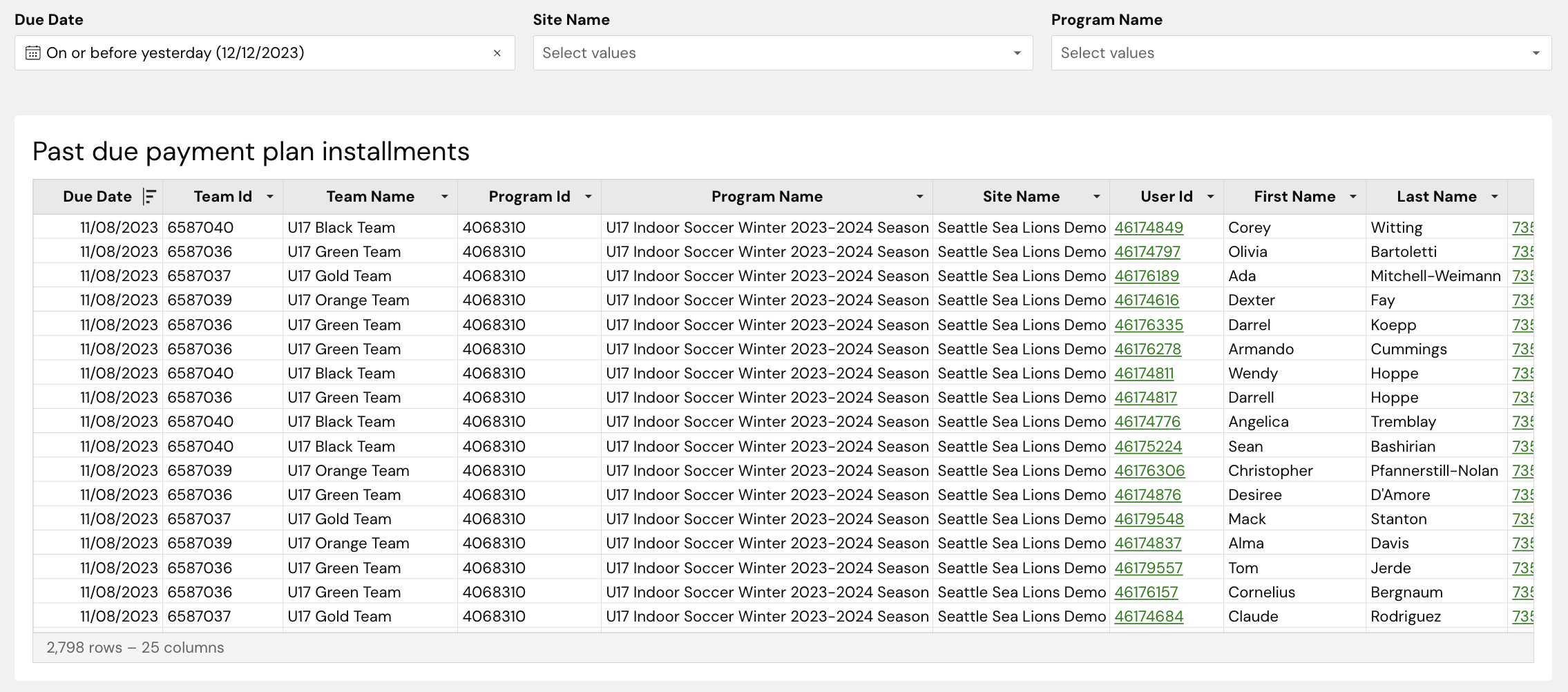Screen dimensions: 1568x692
Task: Select the last name Pfannerstill-Nolan cell
Action: click(x=1436, y=470)
